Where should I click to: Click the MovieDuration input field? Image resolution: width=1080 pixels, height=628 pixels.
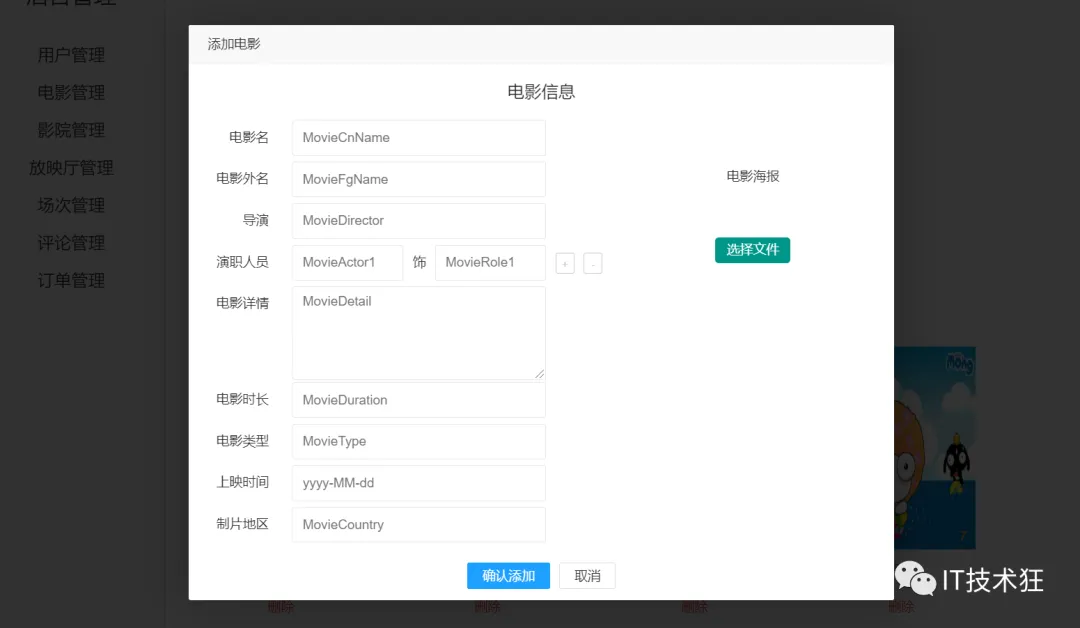pyautogui.click(x=419, y=400)
